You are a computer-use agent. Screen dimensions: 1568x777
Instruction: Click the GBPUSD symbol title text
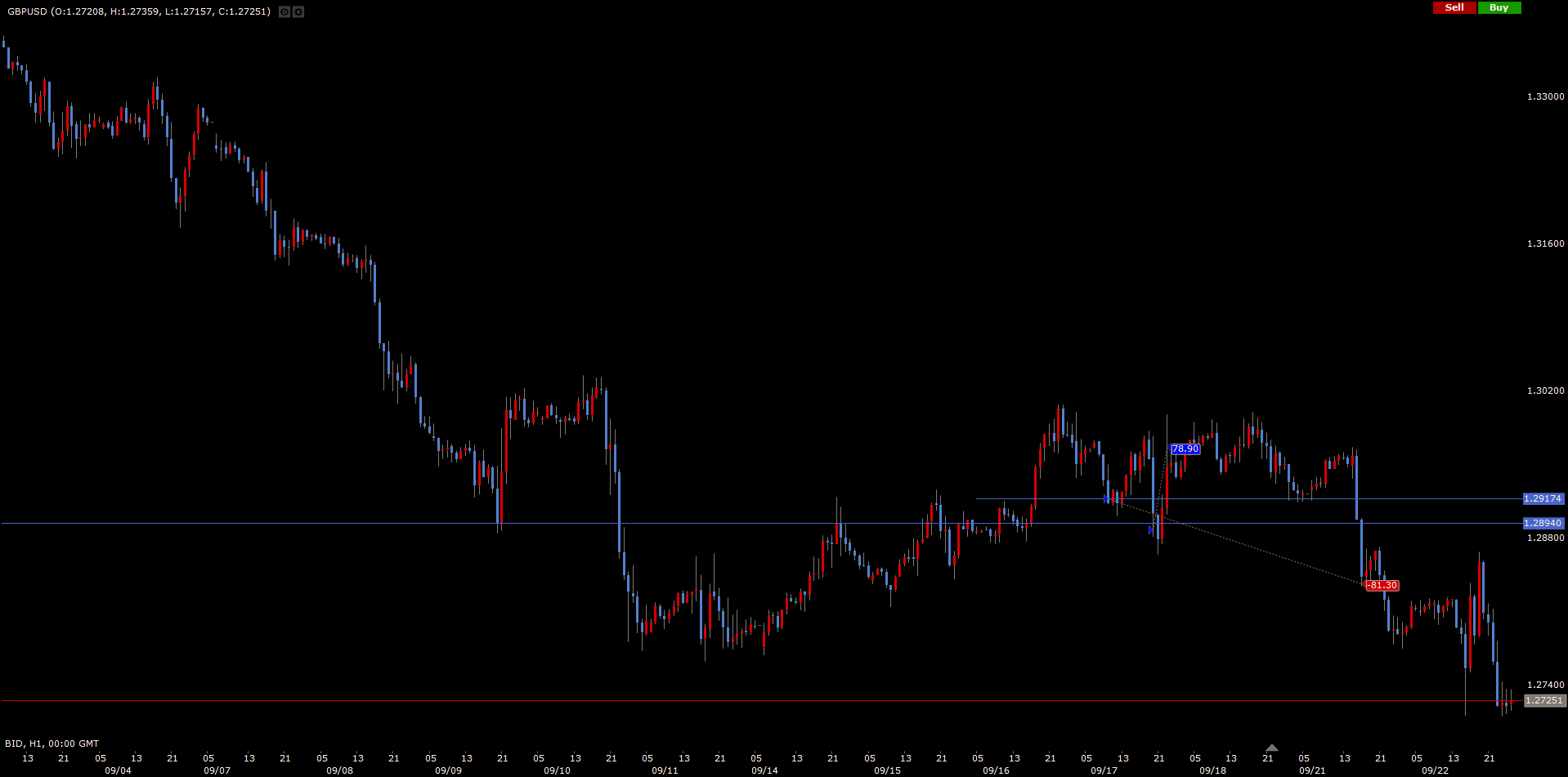(139, 11)
